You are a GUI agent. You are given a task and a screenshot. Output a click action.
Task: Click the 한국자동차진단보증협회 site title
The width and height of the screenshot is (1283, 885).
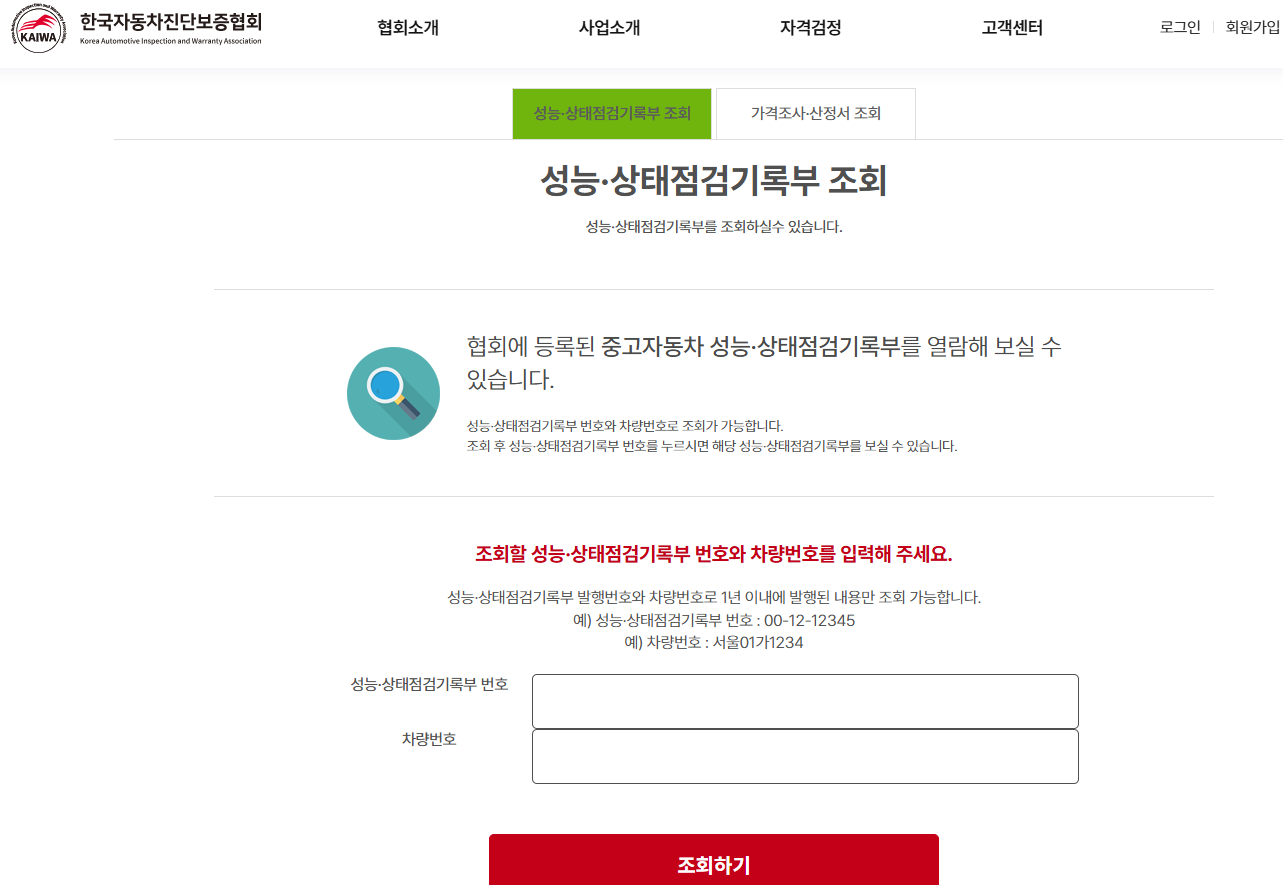coord(171,22)
